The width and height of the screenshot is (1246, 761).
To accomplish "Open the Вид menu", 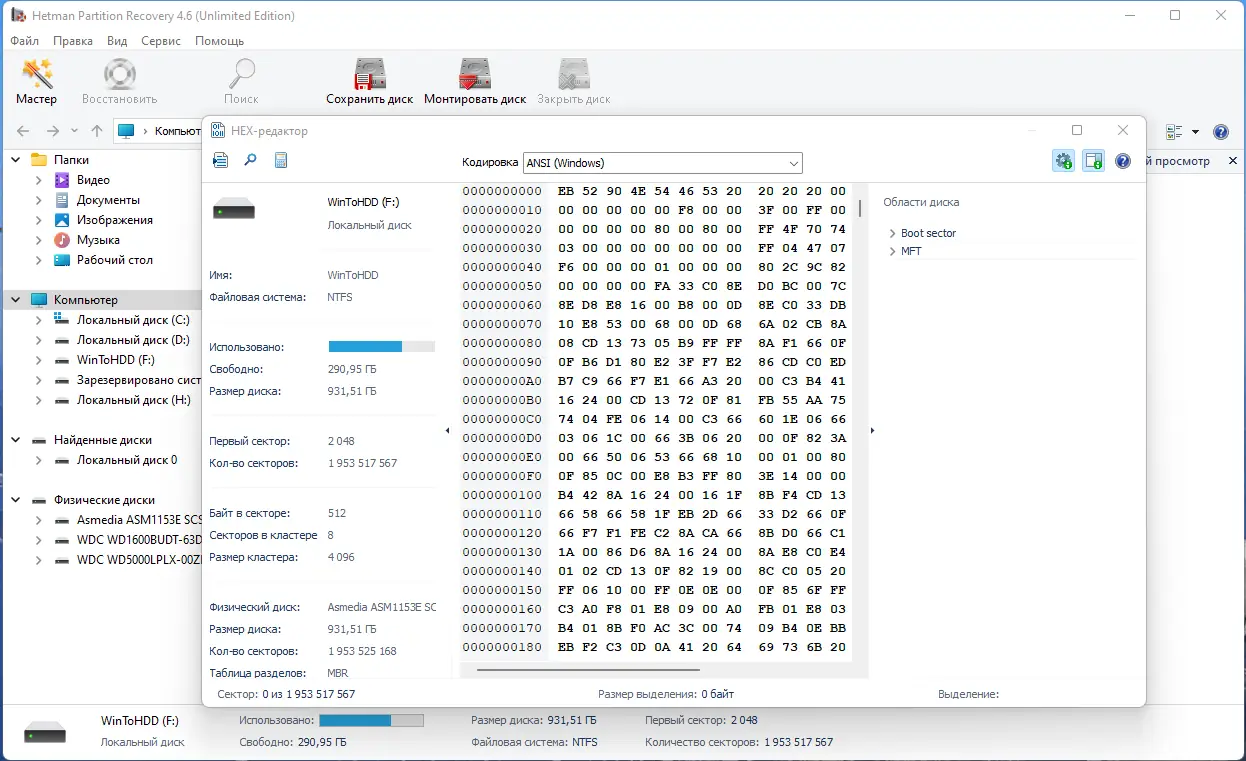I will point(117,41).
